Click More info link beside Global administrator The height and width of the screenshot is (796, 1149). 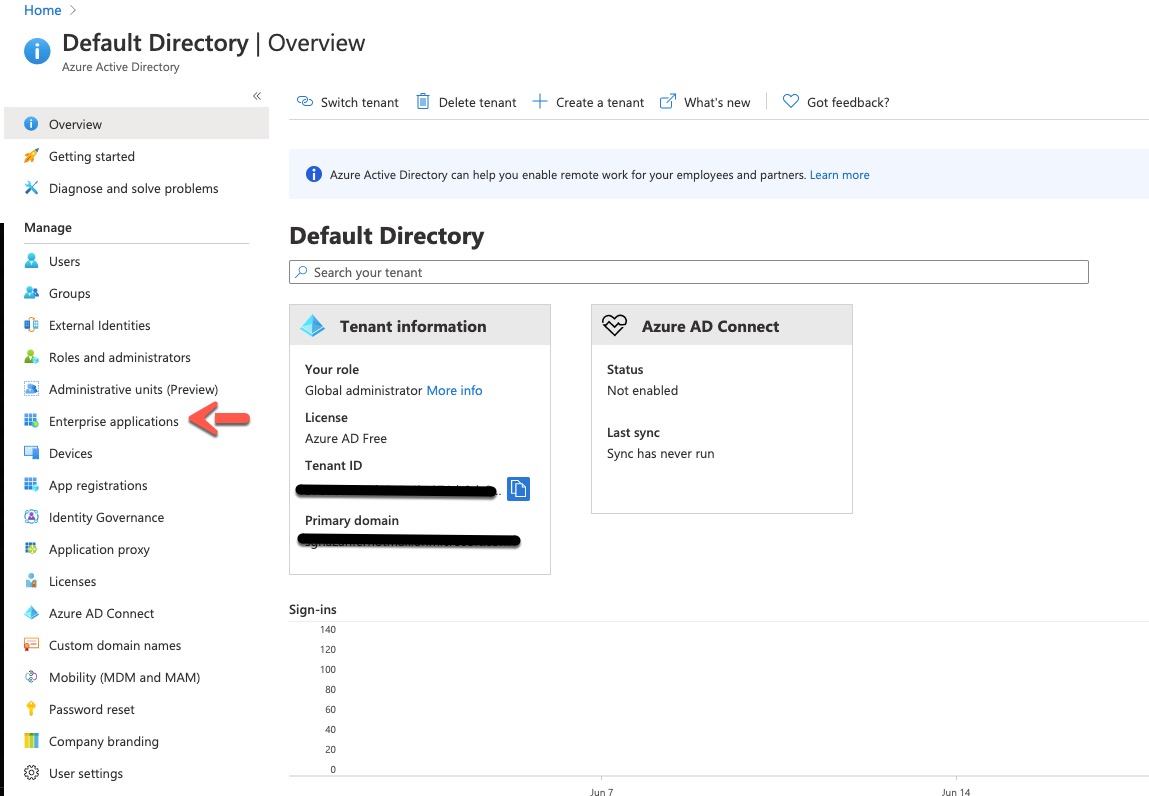pyautogui.click(x=454, y=390)
